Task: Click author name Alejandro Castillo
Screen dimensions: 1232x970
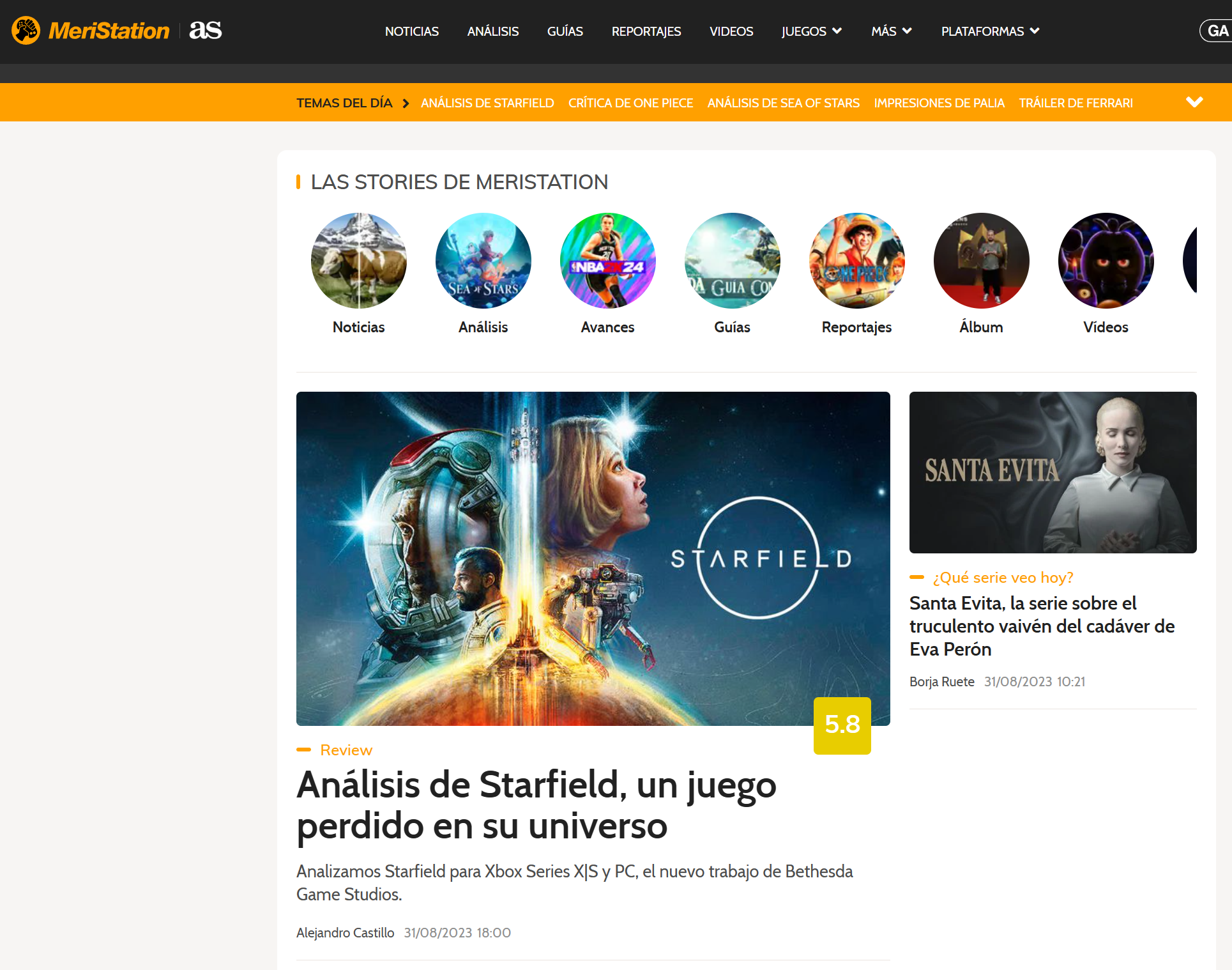Action: tap(346, 933)
